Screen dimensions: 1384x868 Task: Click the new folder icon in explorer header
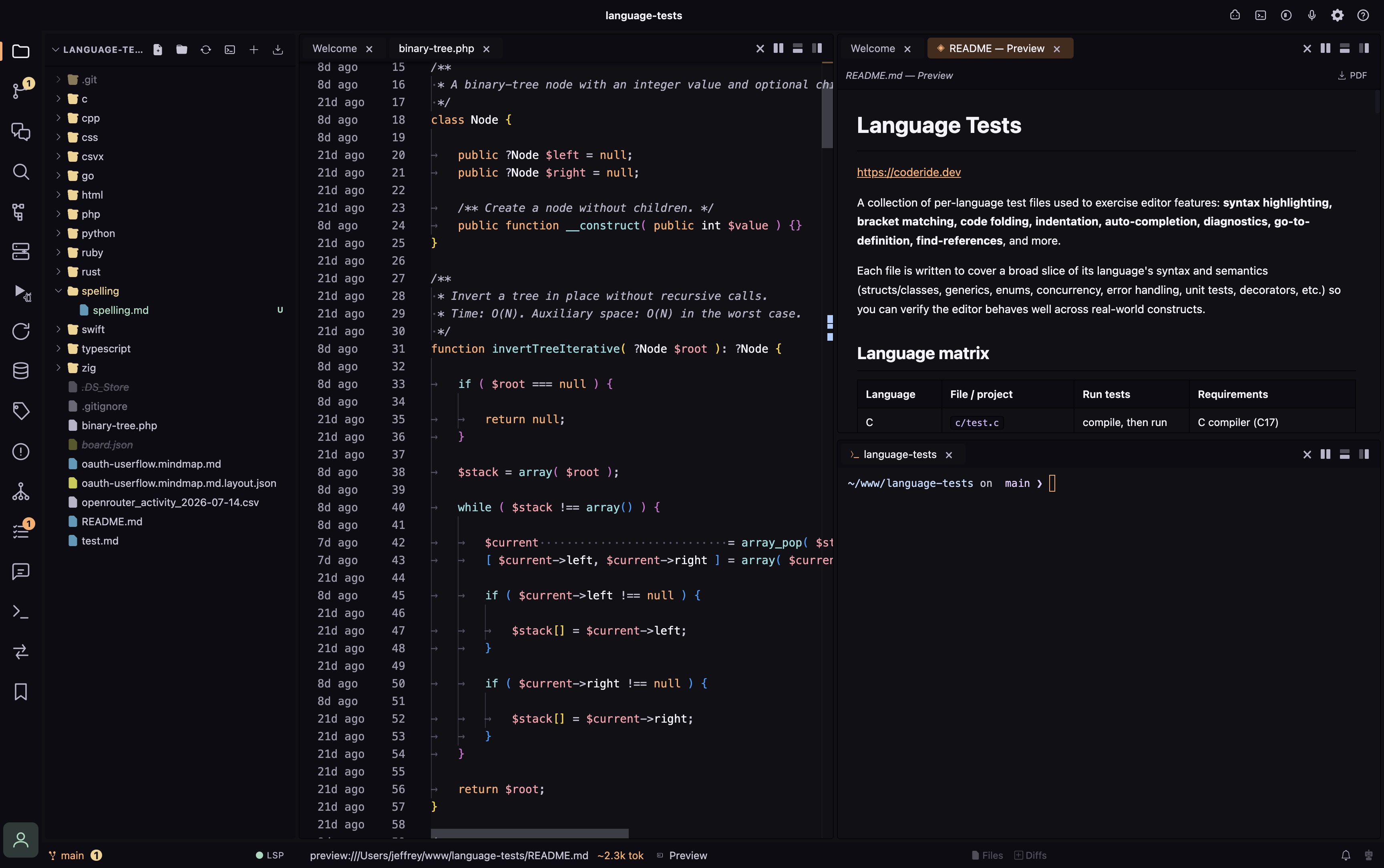[182, 50]
